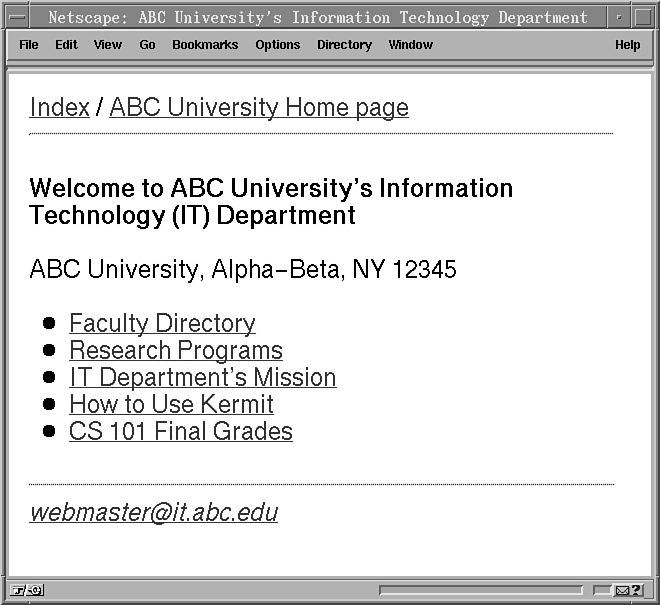Visit the Research Programs link
Viewport: 660px width, 605px height.
coord(176,351)
